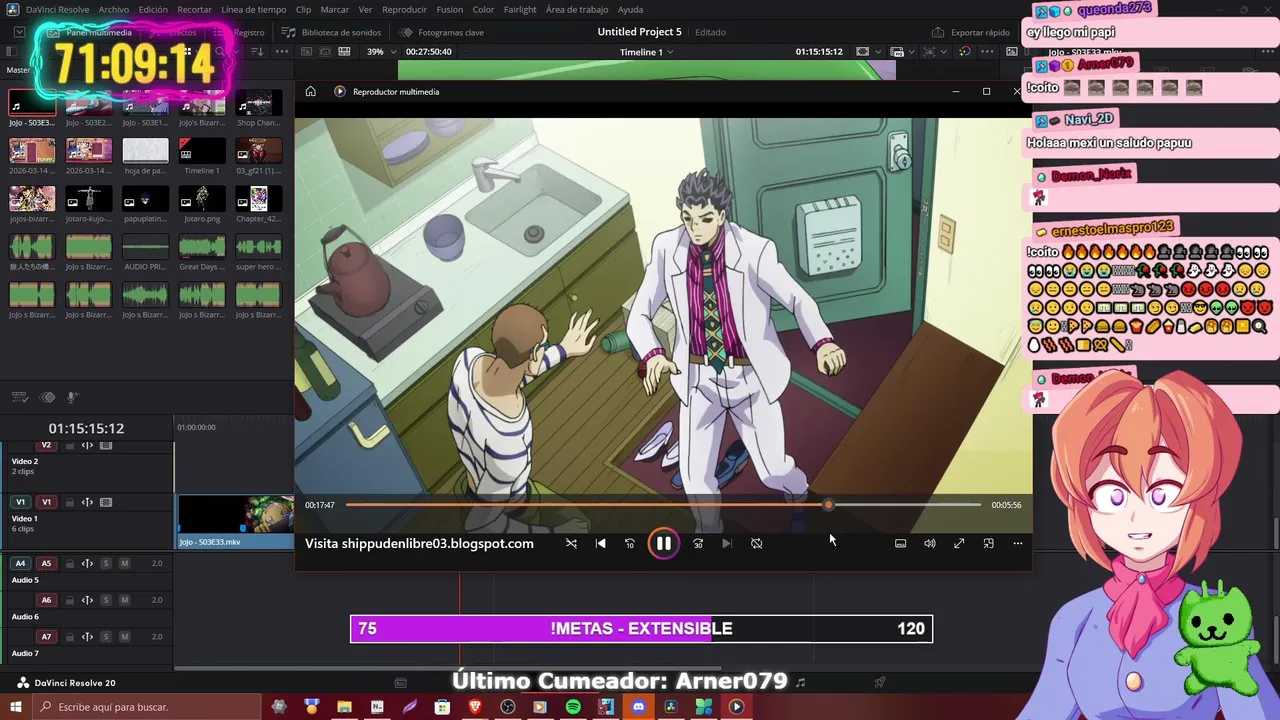Lock the Video 1 track
This screenshot has height=720, width=1280.
point(70,502)
